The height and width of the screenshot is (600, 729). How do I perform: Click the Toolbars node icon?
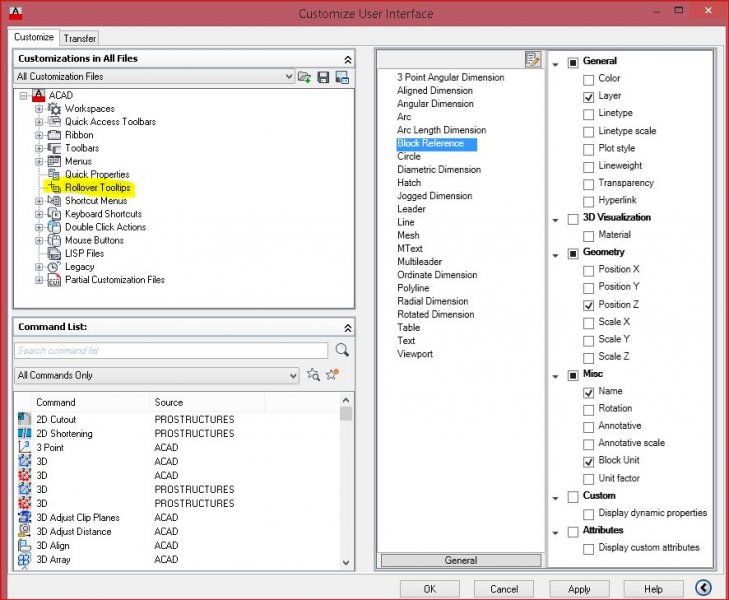coord(54,148)
